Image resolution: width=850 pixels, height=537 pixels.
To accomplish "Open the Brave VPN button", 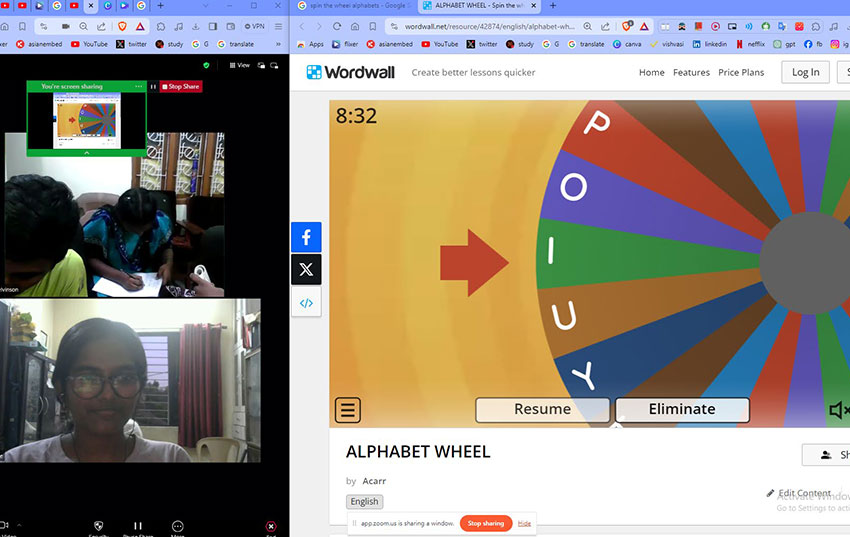I will point(254,26).
